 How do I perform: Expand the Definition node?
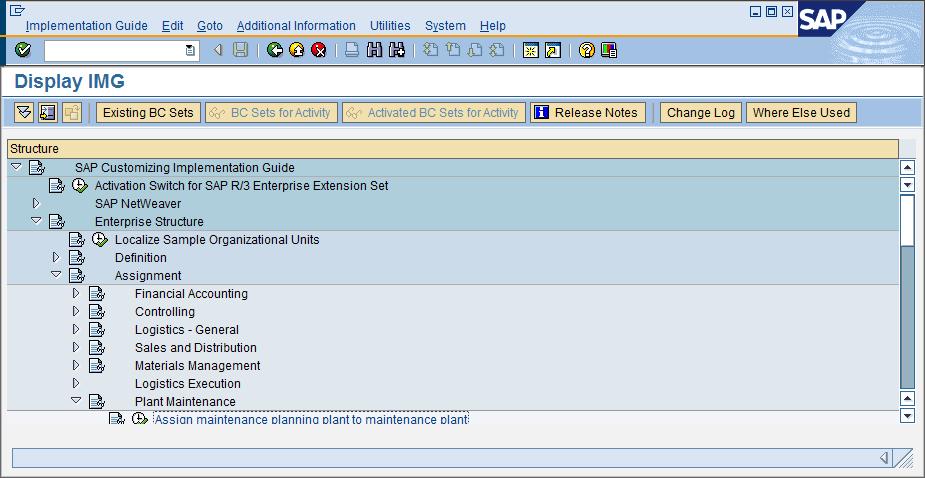[56, 257]
